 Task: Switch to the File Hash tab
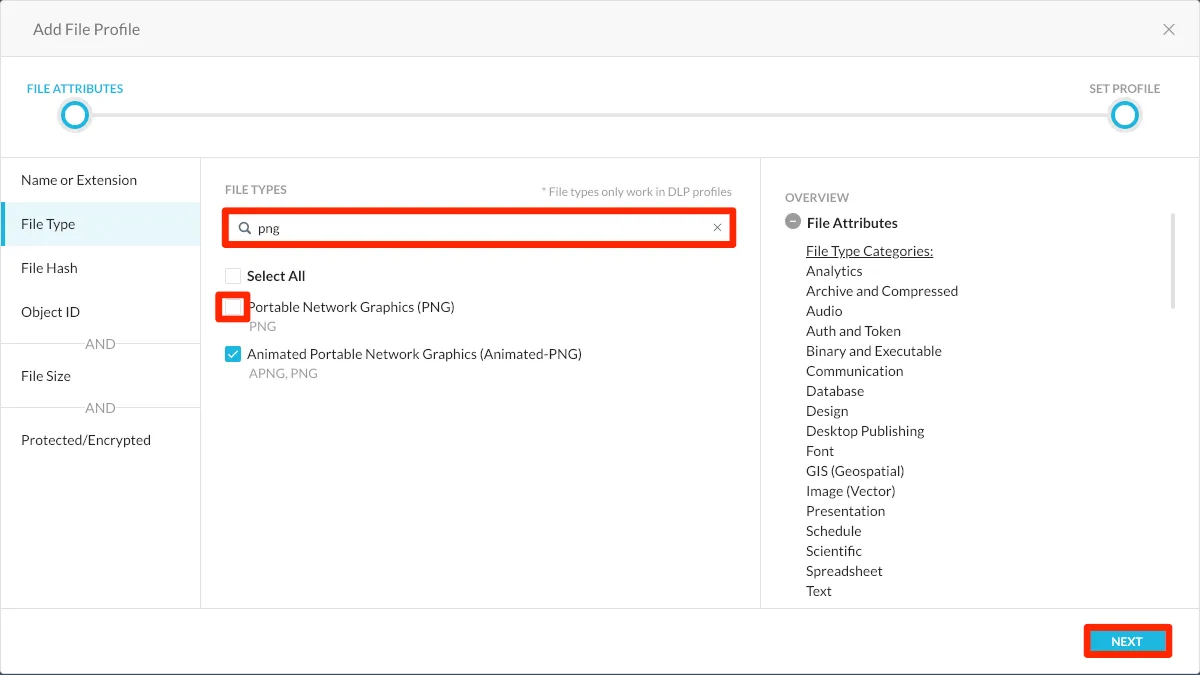point(49,268)
